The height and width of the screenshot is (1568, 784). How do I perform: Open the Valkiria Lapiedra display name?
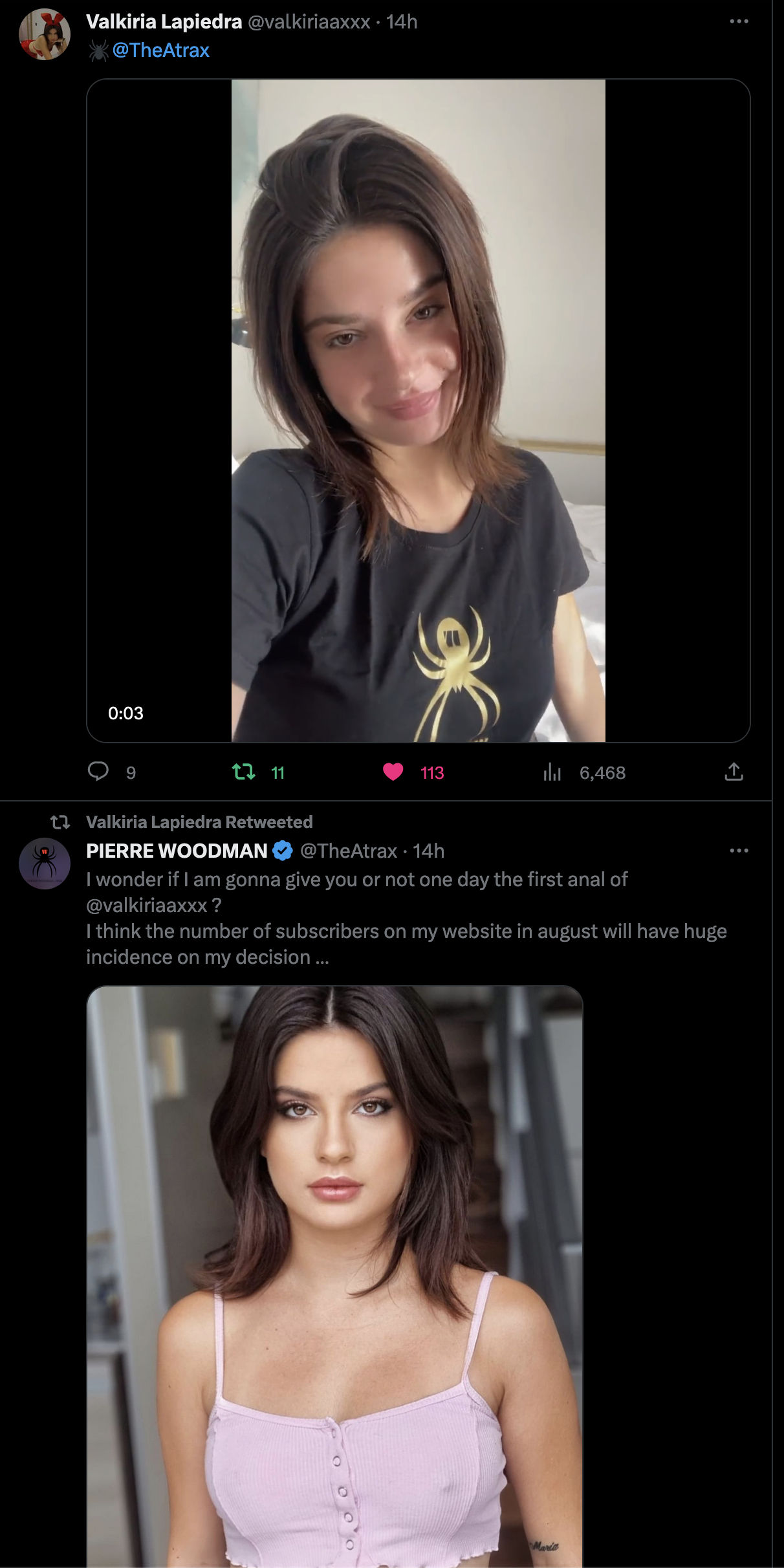pos(164,22)
